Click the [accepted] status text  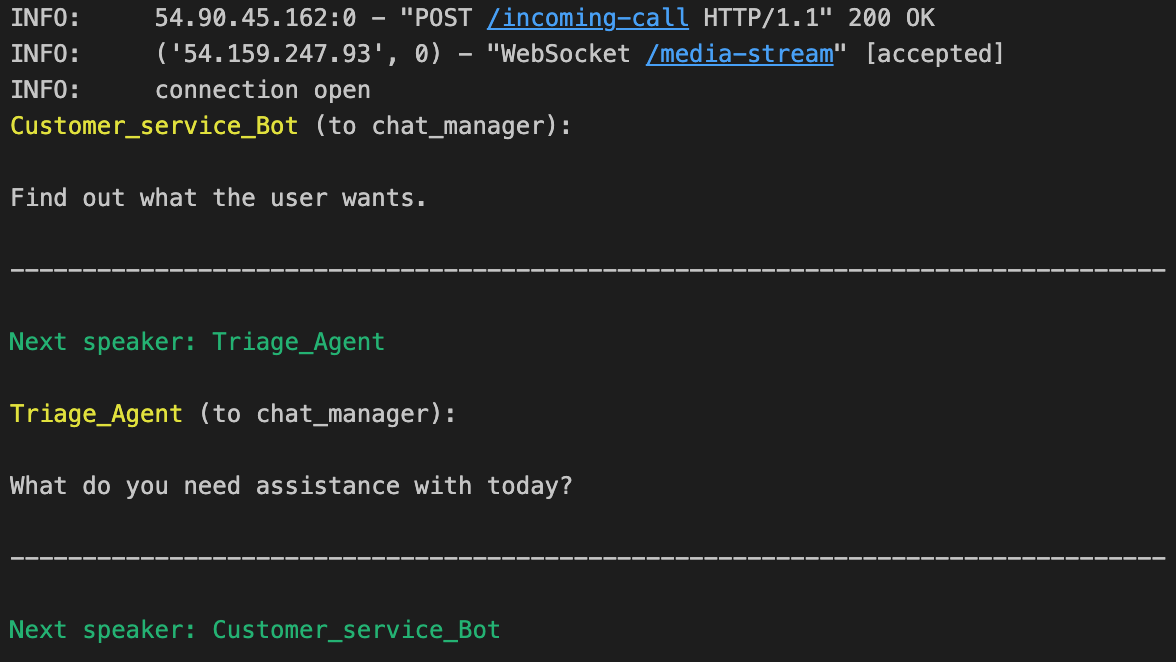pyautogui.click(x=933, y=53)
